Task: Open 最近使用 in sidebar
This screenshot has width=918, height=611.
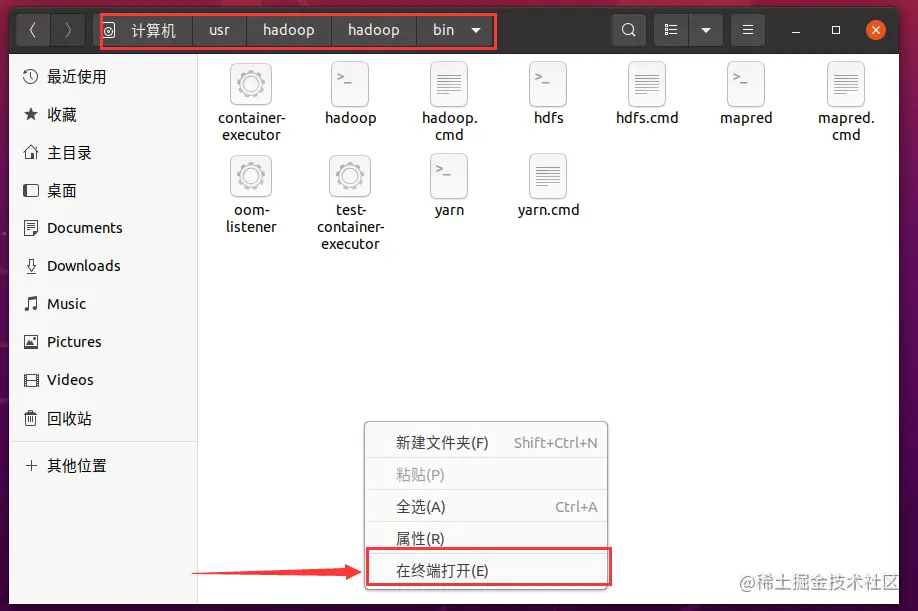Action: pos(103,77)
